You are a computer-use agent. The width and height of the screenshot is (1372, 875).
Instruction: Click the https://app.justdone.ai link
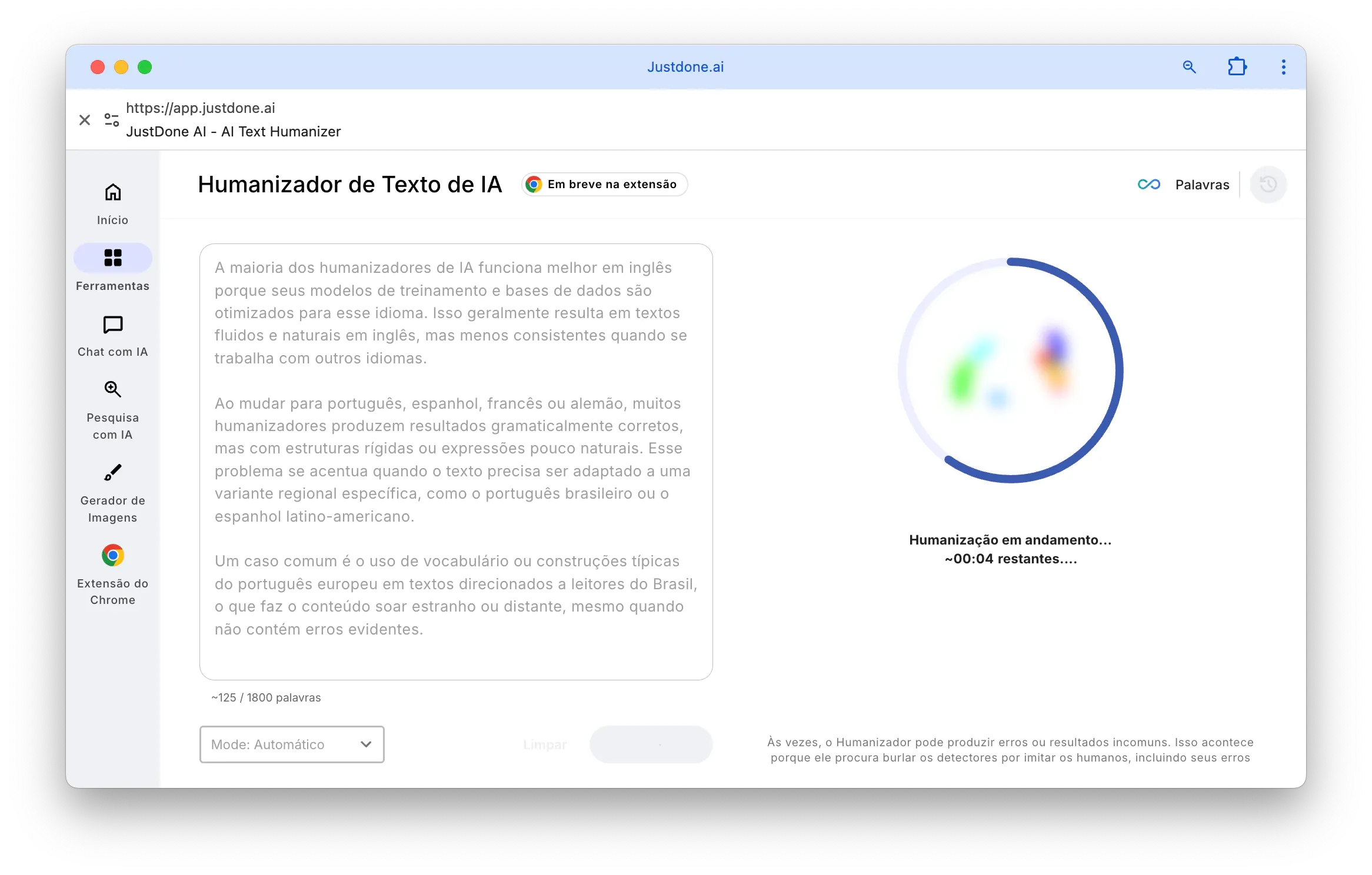[200, 108]
